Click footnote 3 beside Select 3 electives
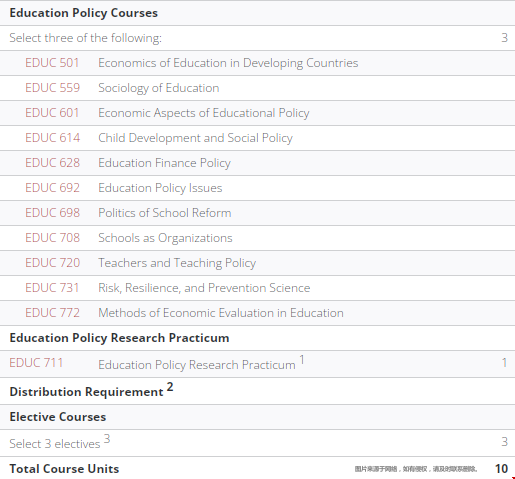This screenshot has height=479, width=515. (107, 439)
